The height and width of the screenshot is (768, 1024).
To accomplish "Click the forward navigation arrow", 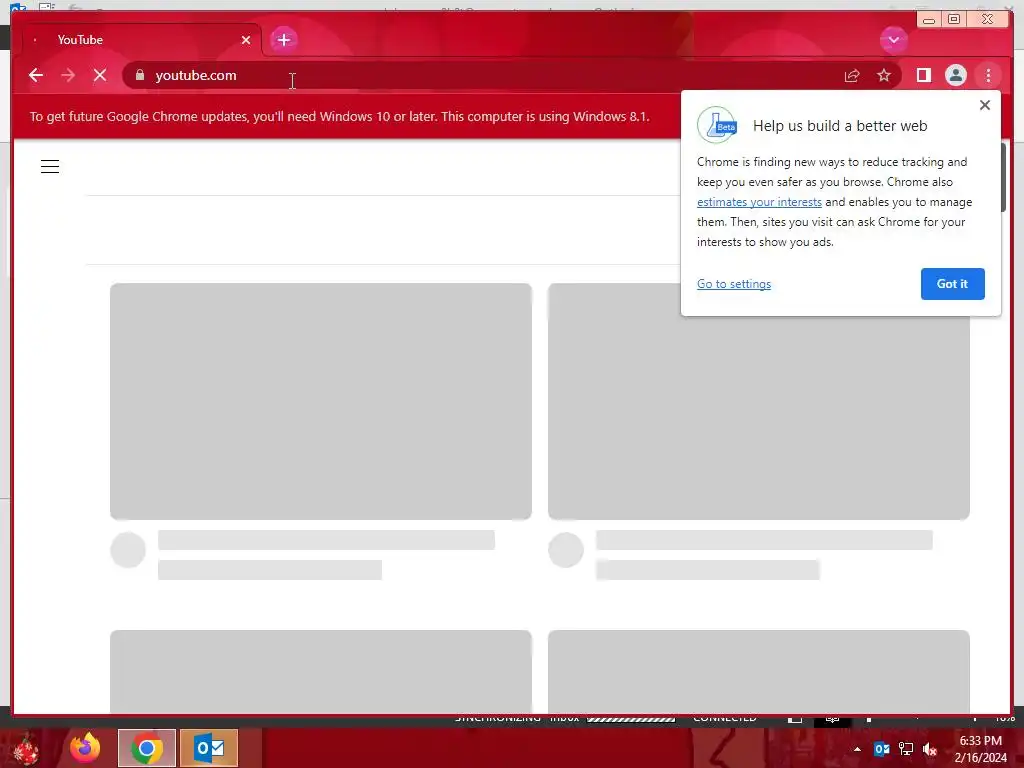I will (68, 75).
